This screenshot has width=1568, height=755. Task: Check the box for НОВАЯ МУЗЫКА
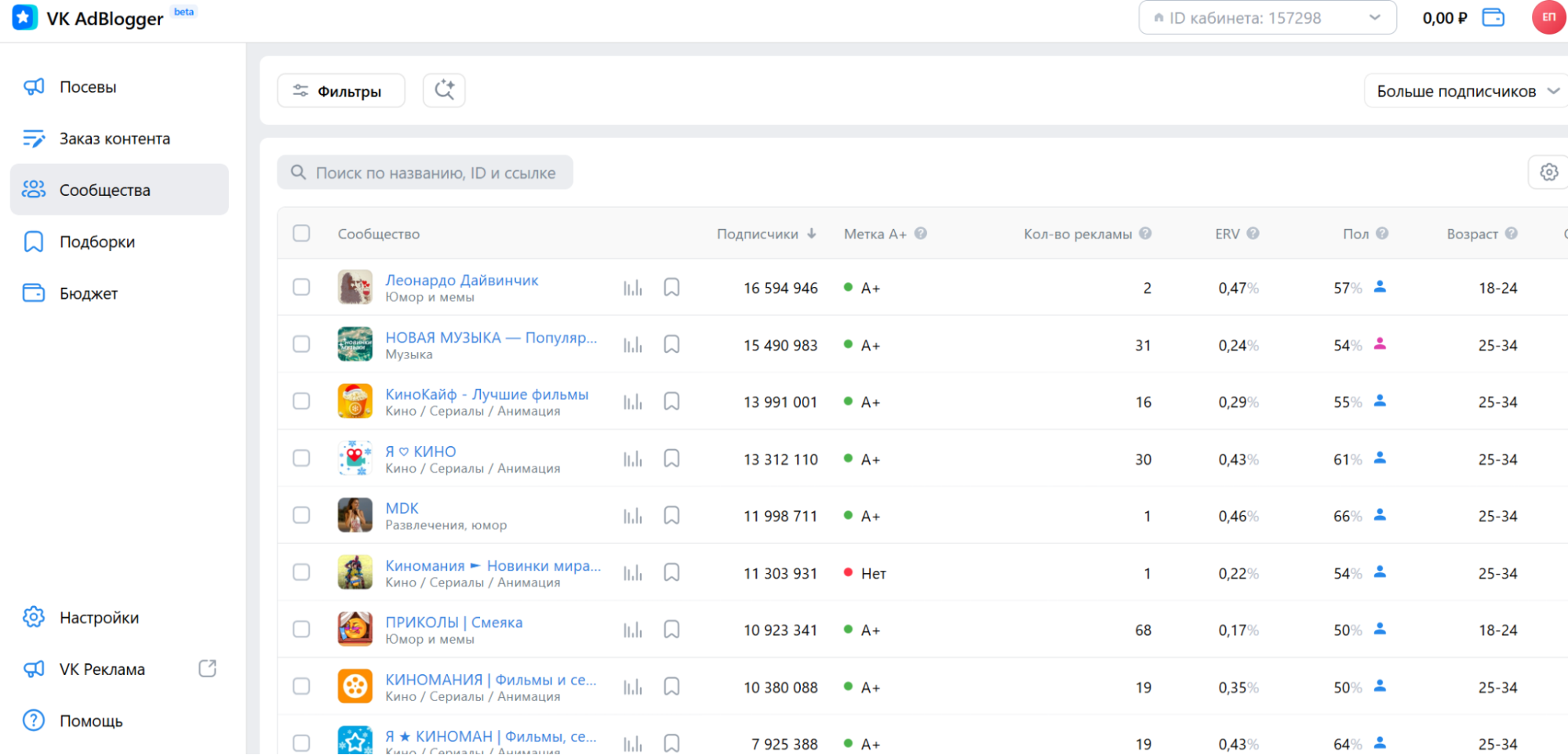click(x=301, y=345)
